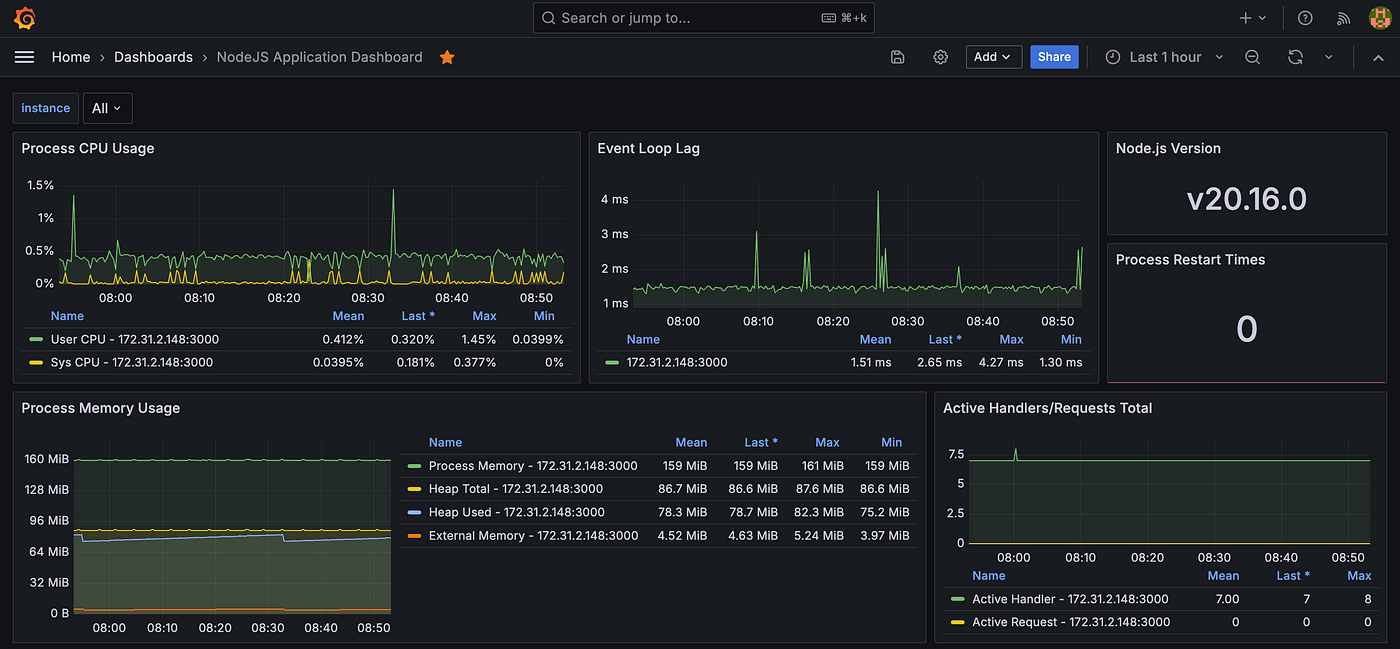Open the Last 1 hour time picker
Viewport: 1400px width, 649px height.
point(1164,57)
